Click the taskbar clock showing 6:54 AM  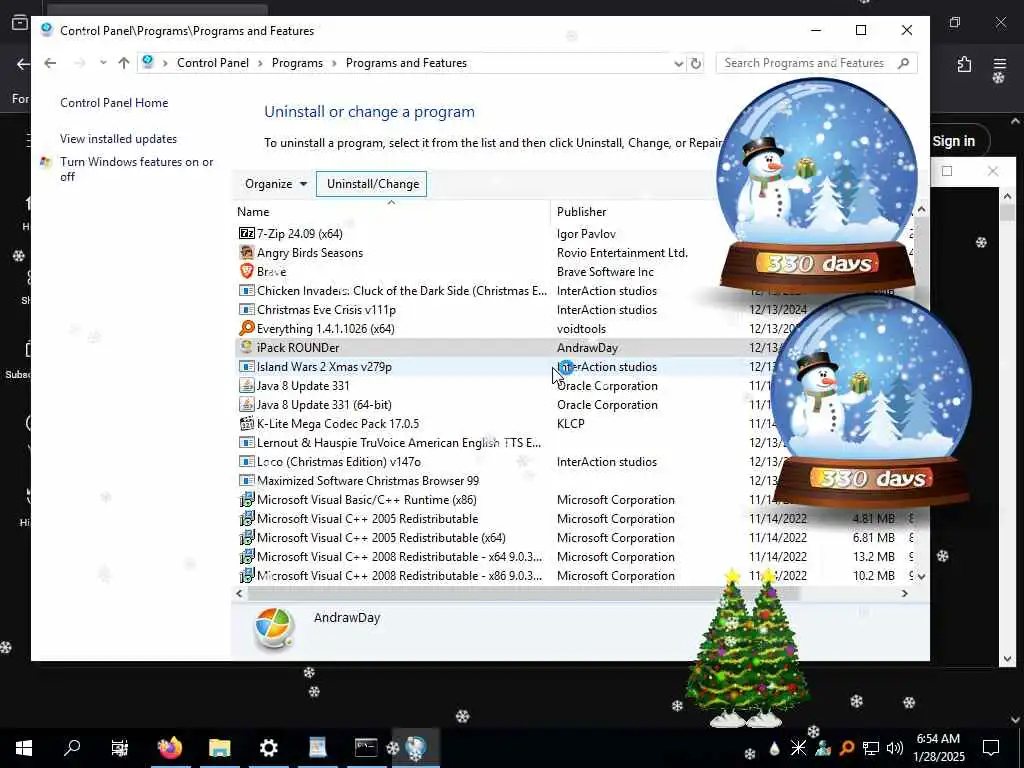[x=938, y=748]
